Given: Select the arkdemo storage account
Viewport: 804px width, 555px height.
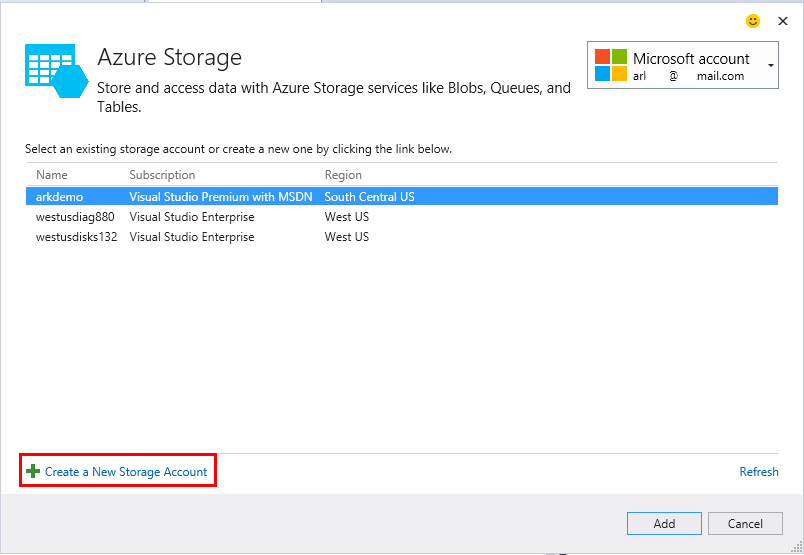Looking at the screenshot, I should coord(59,197).
